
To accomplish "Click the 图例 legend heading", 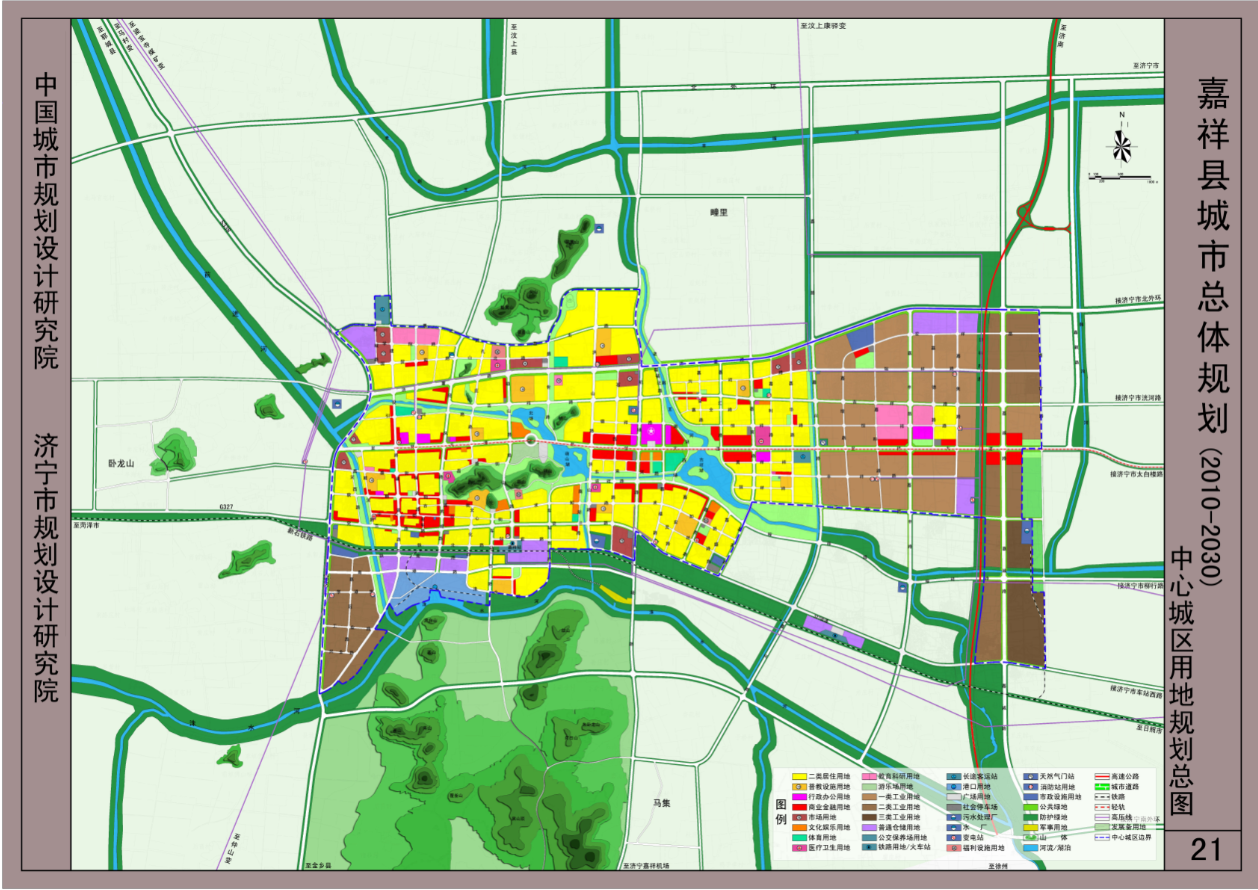I will [780, 811].
